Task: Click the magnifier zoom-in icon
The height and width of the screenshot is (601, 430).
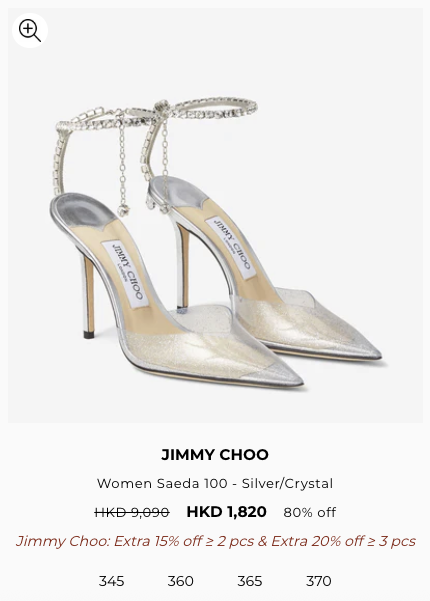Action: [x=30, y=30]
